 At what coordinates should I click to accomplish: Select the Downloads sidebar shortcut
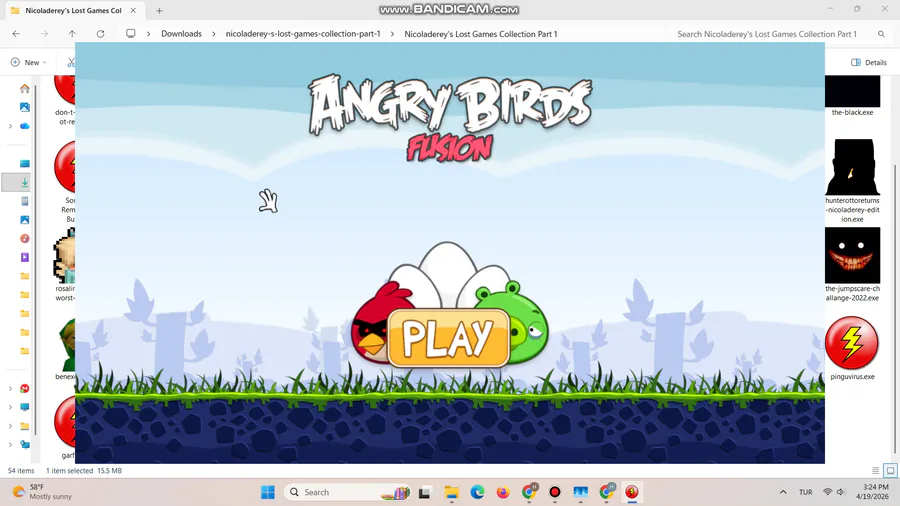[25, 182]
